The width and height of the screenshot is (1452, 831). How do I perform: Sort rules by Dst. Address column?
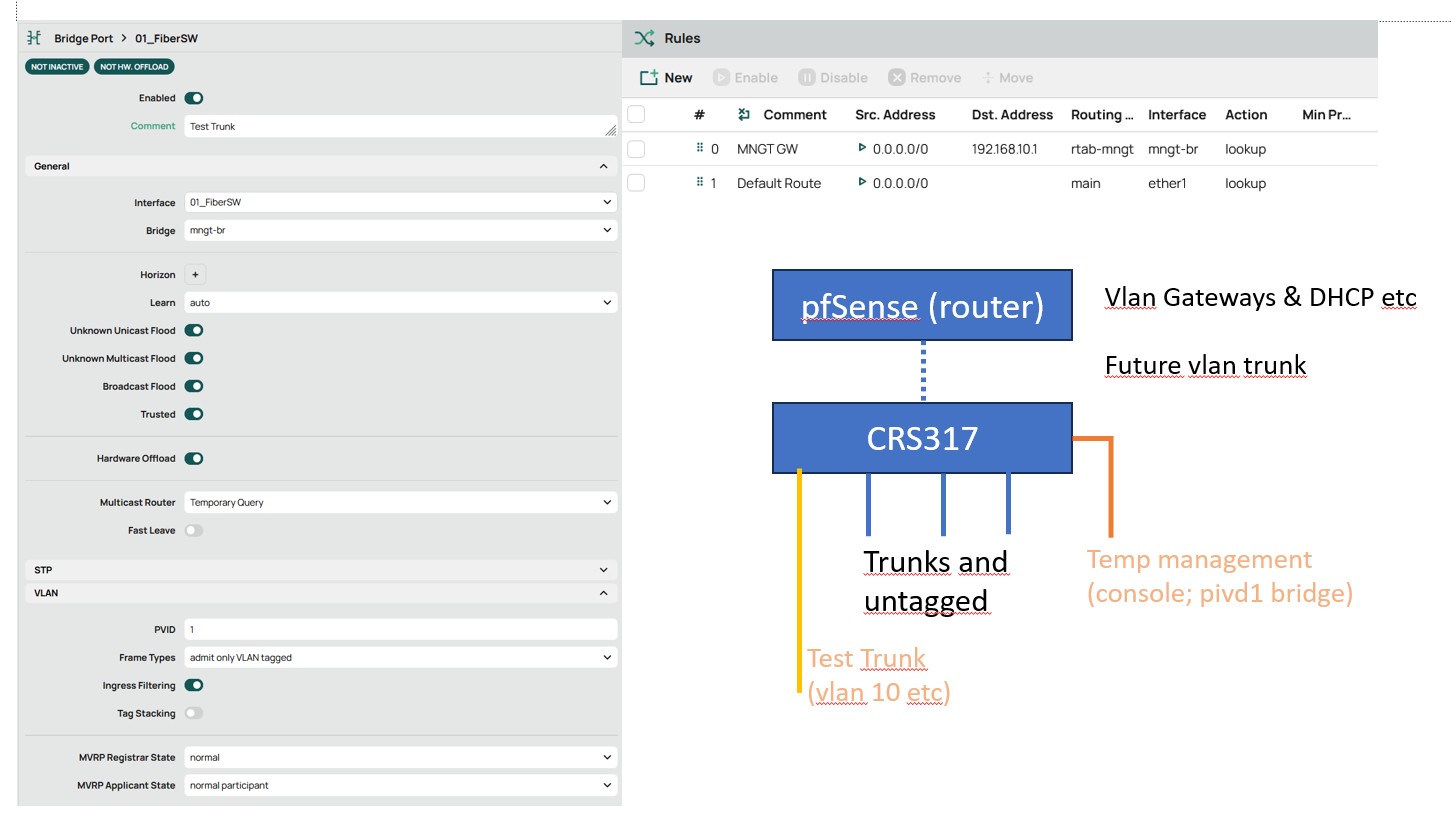tap(1012, 115)
